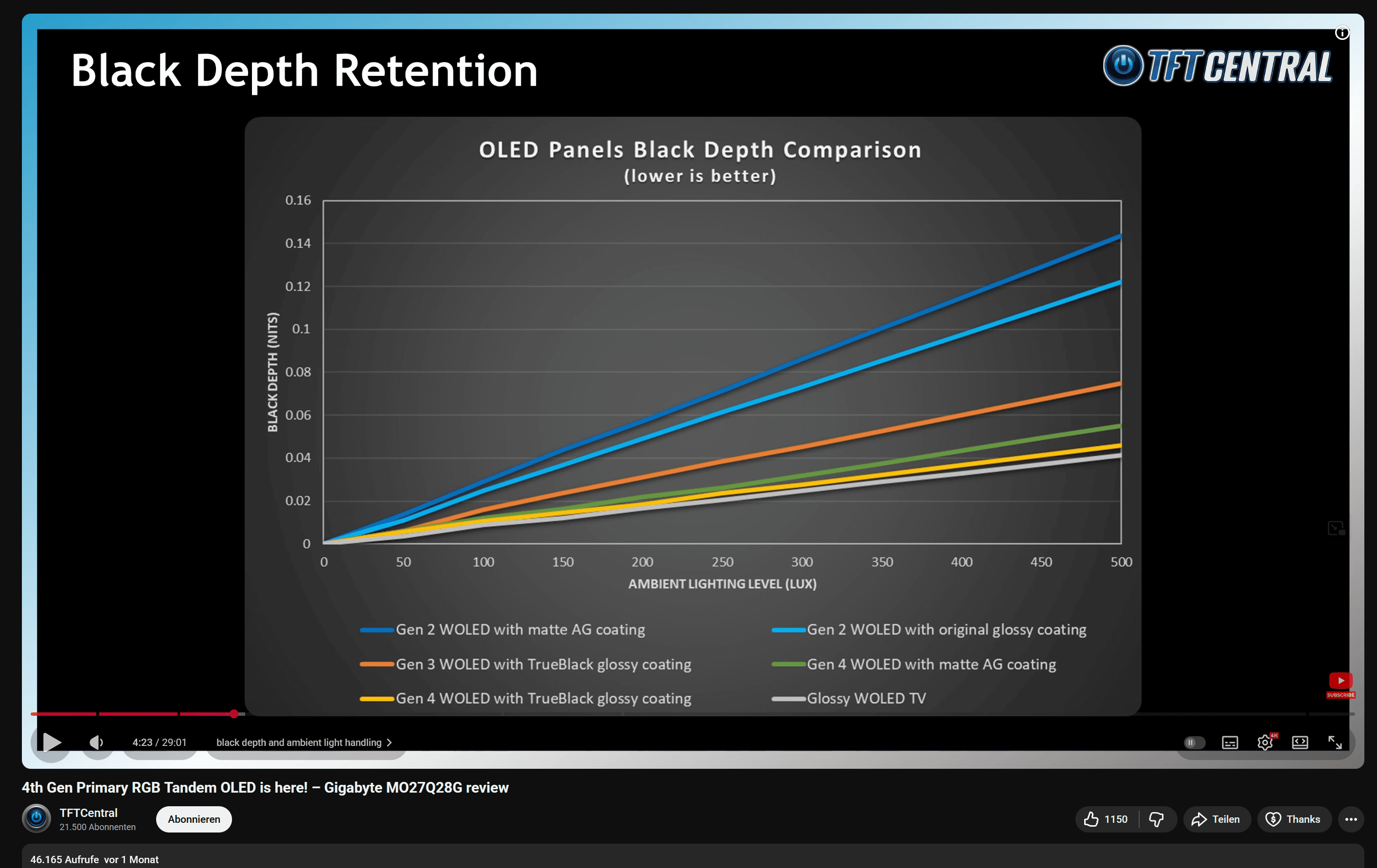
Task: Seek using the red progress bar scrubber
Action: tap(234, 714)
